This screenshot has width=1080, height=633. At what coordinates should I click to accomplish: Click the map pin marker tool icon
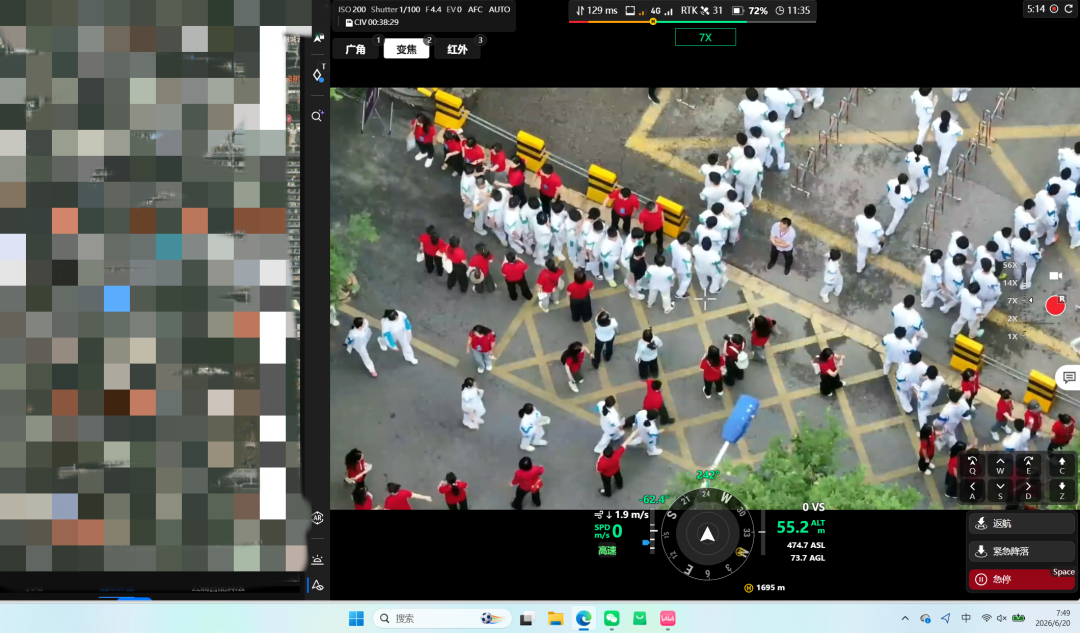tap(318, 75)
